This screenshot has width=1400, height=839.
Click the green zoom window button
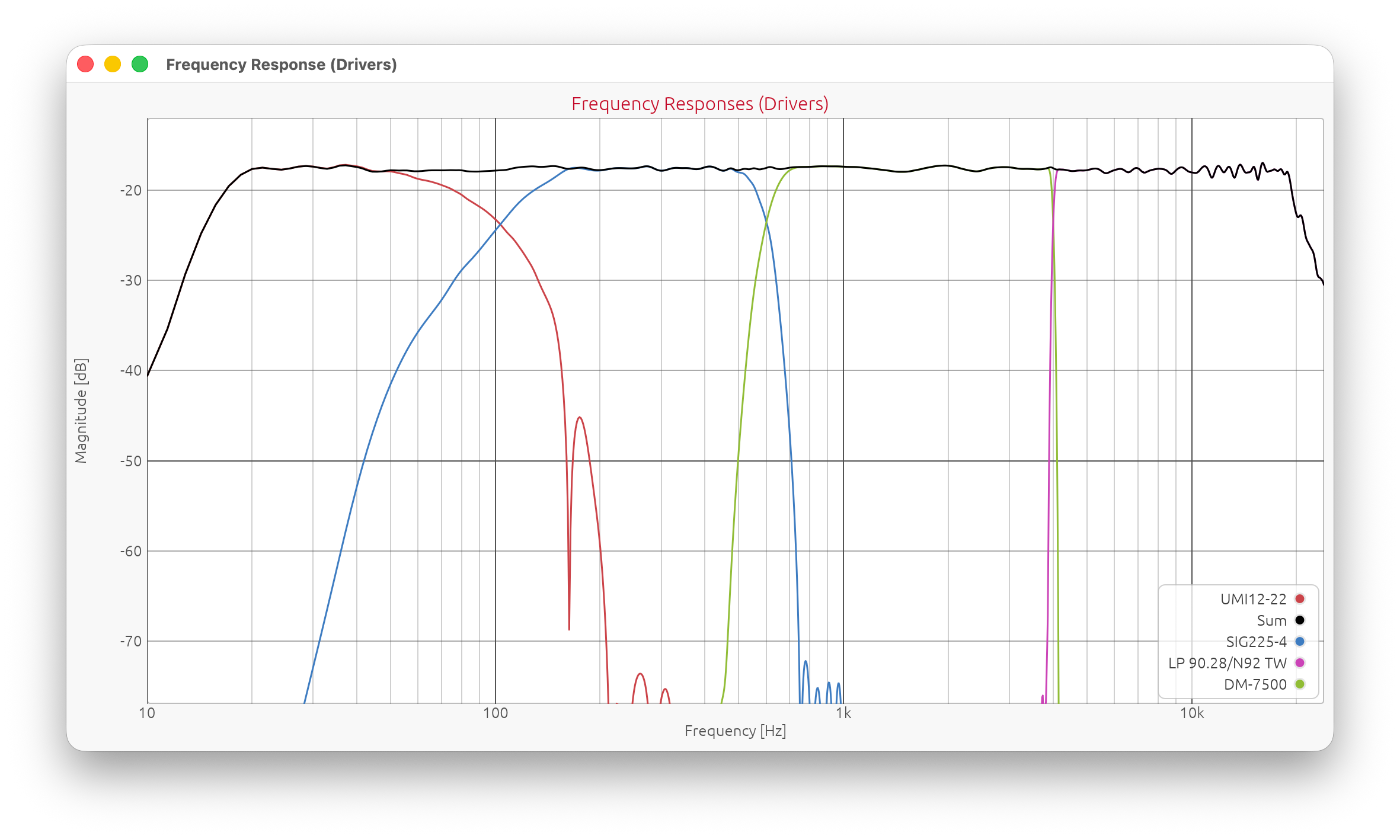click(140, 64)
